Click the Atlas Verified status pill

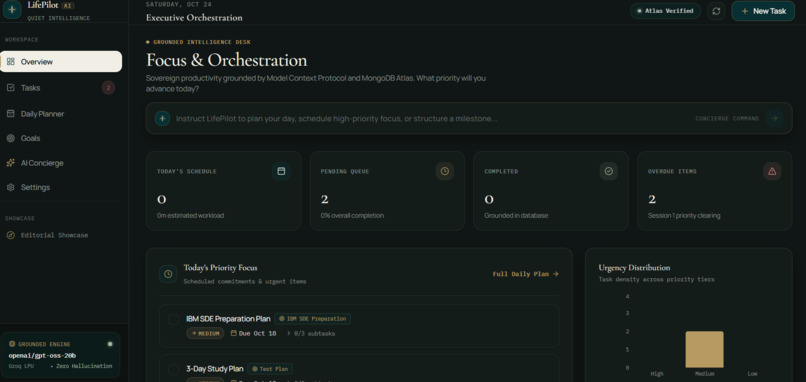665,11
